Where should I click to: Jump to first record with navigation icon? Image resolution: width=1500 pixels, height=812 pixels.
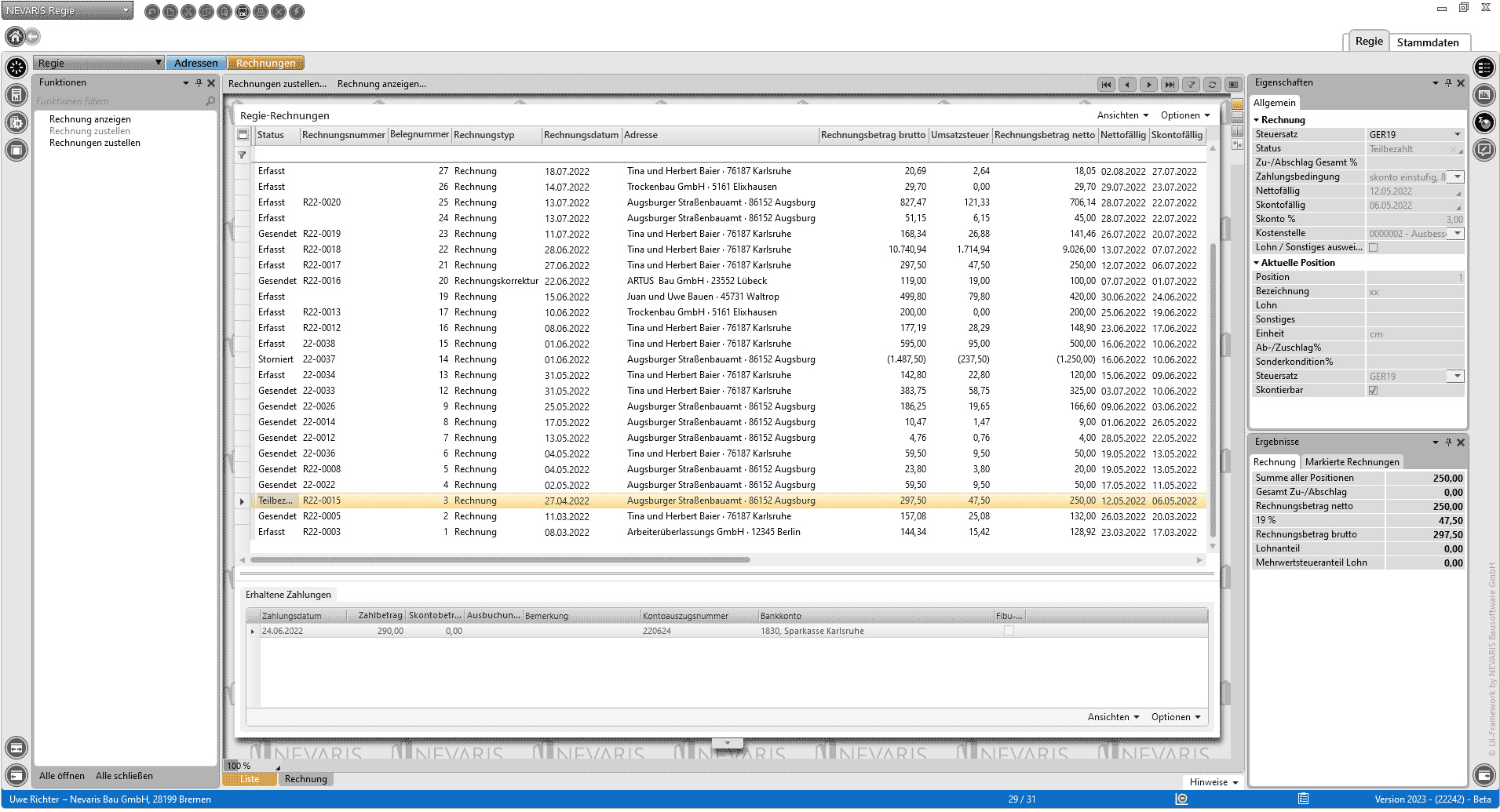pyautogui.click(x=1106, y=85)
